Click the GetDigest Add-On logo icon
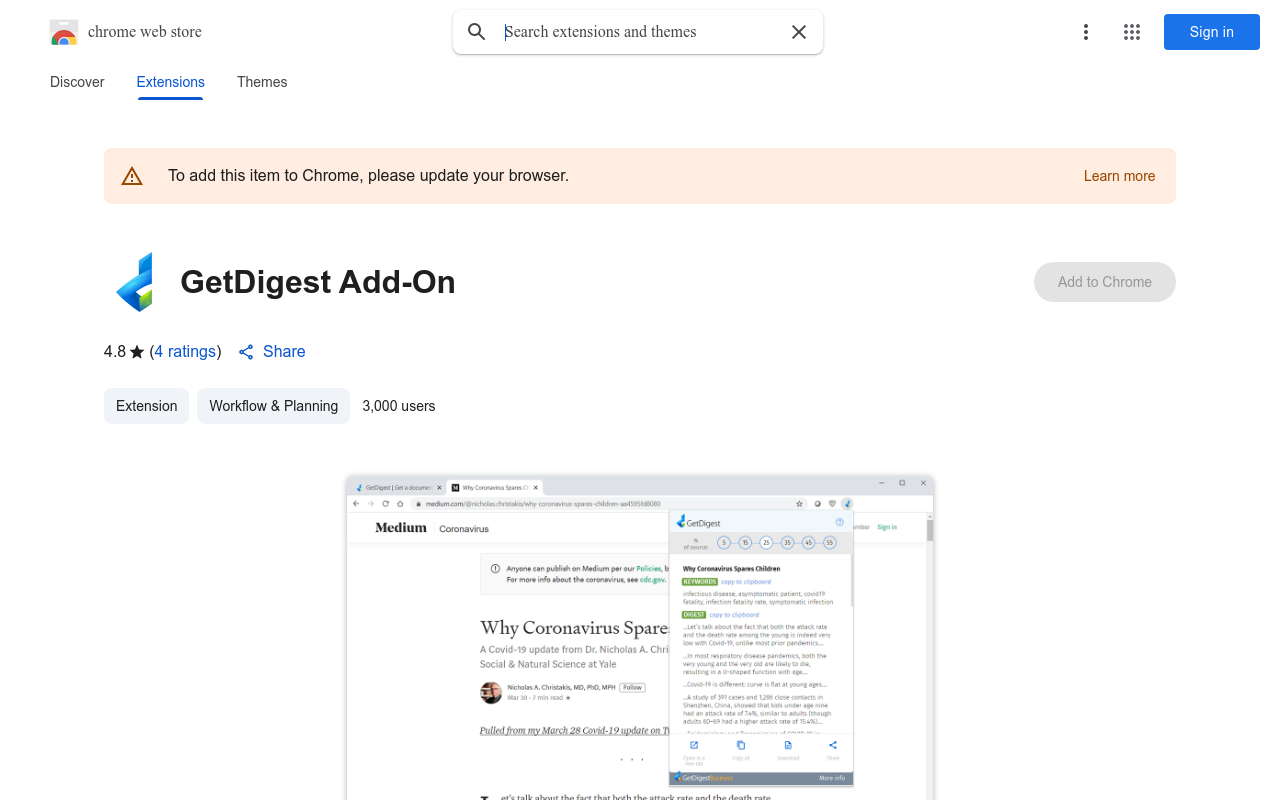 (136, 282)
